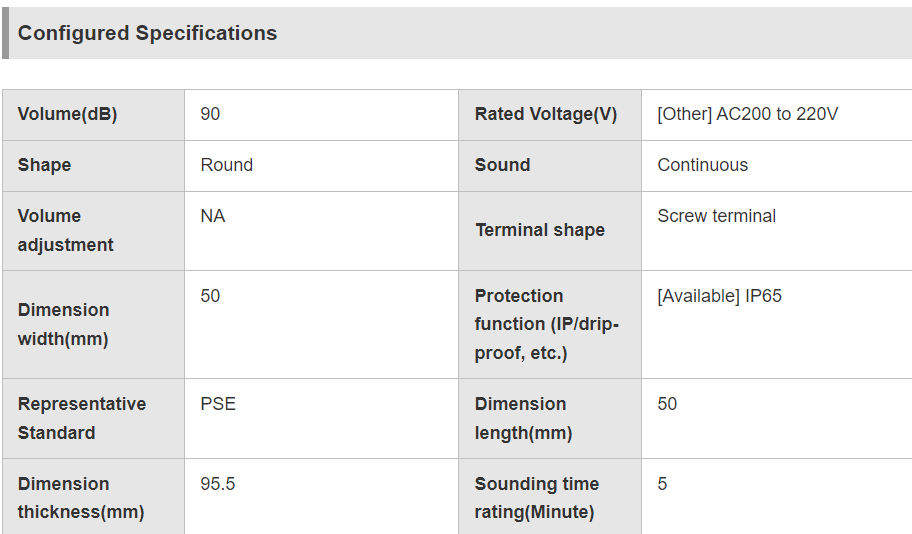Click the PSE standard value
This screenshot has width=912, height=534.
coord(218,404)
